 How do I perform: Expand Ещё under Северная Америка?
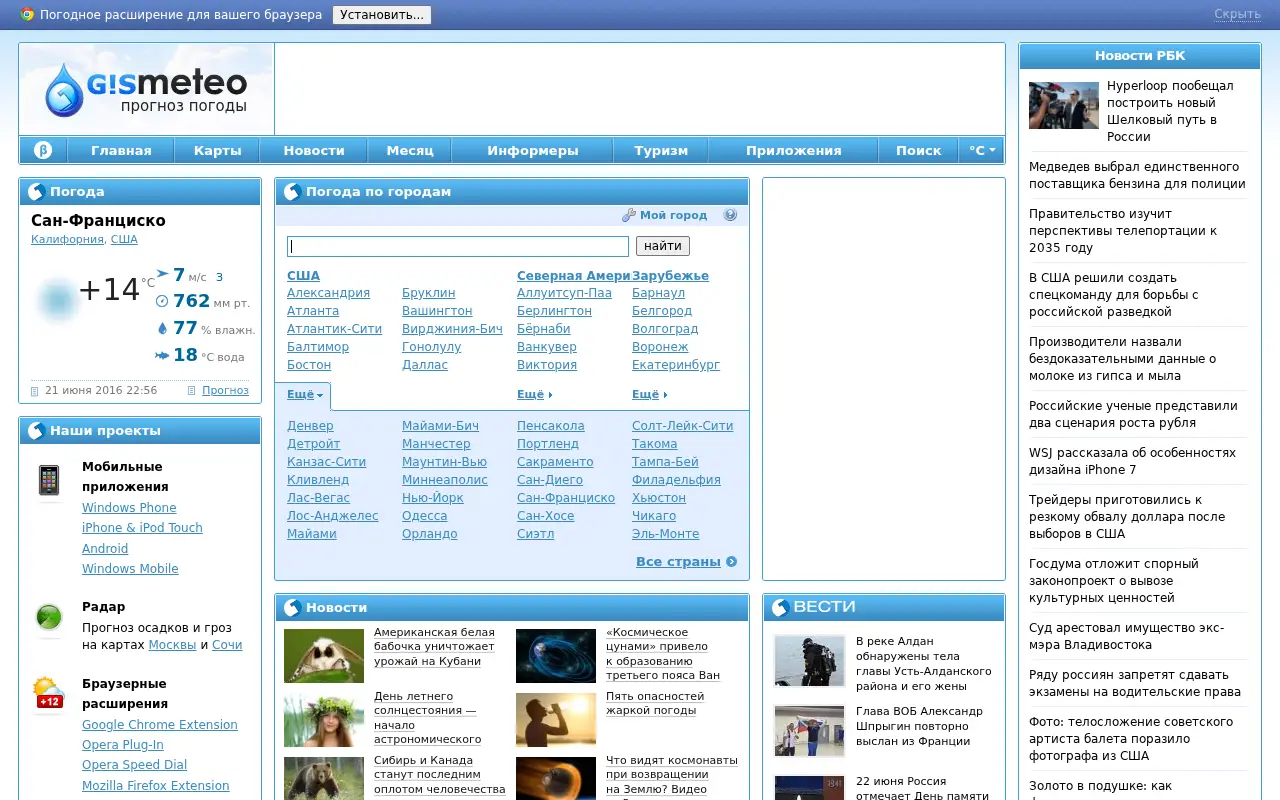(535, 395)
